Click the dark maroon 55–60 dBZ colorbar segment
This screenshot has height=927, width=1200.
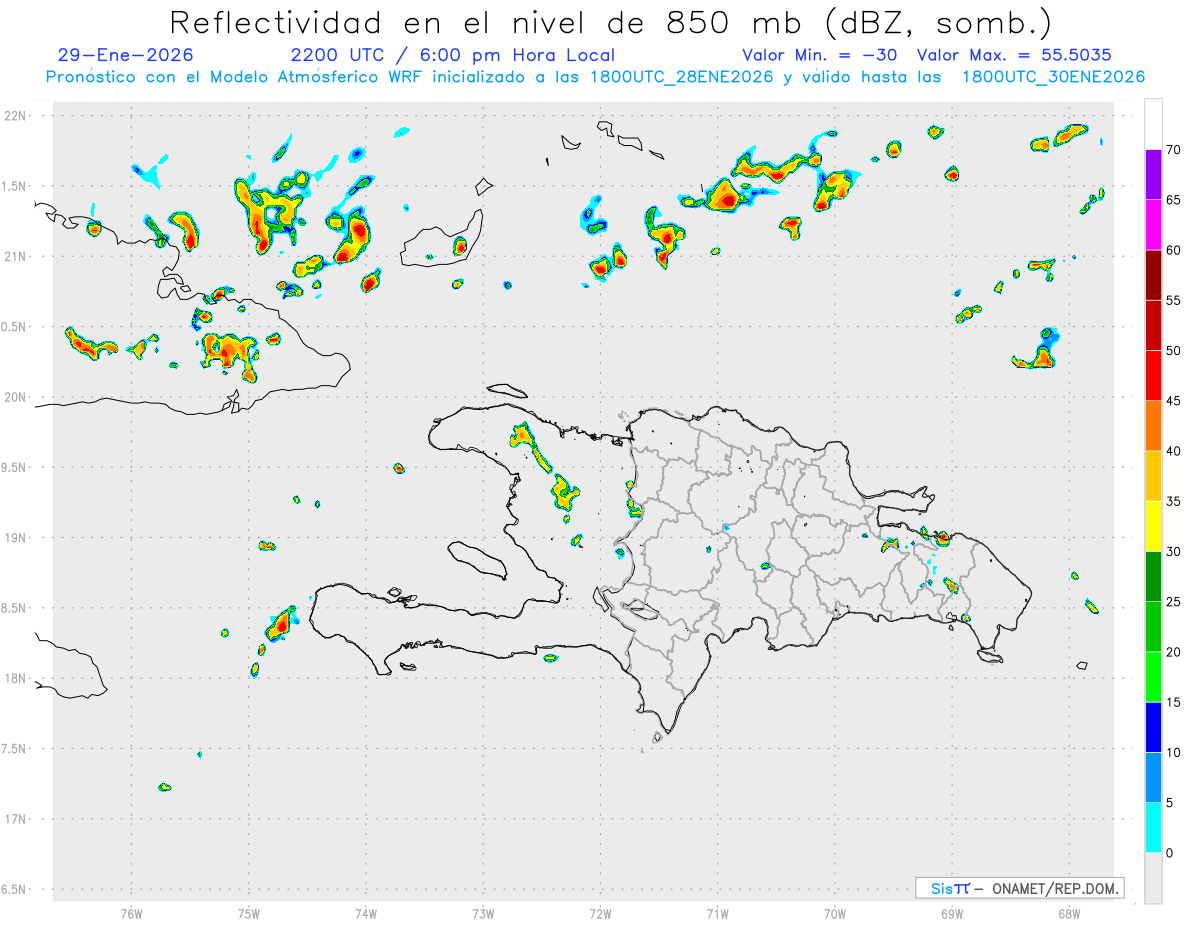[x=1153, y=275]
